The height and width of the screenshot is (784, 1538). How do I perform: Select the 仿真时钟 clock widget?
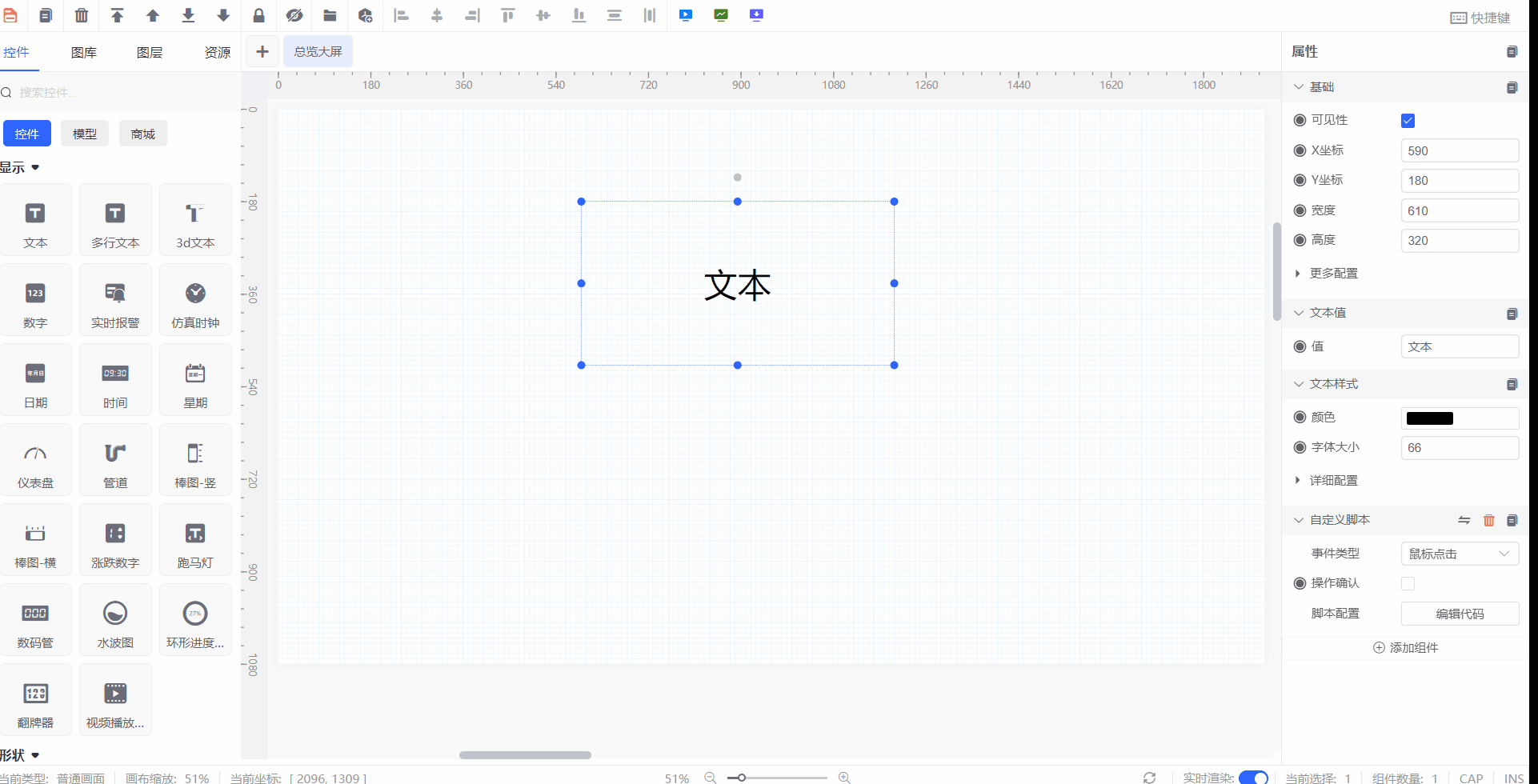195,301
